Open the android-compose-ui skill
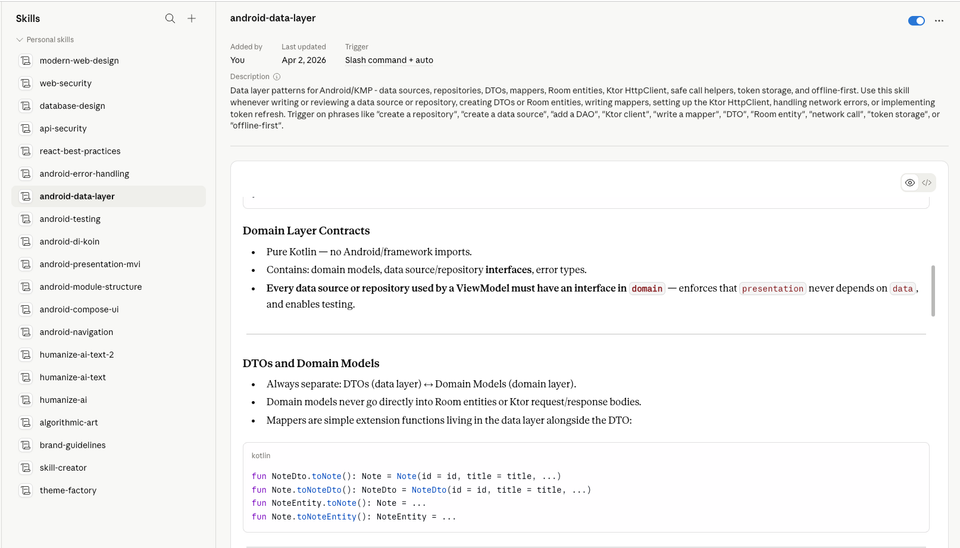The width and height of the screenshot is (960, 548). [79, 309]
